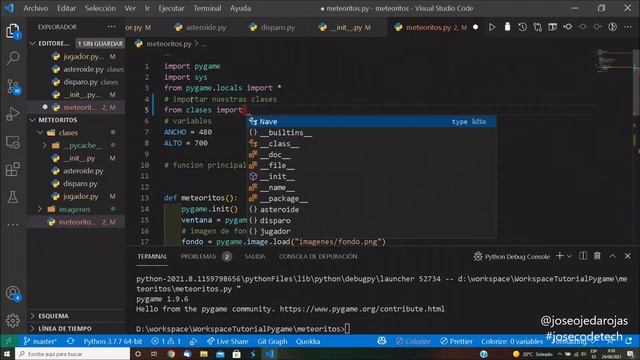
Task: Create a new terminal with plus icon
Action: (560, 256)
